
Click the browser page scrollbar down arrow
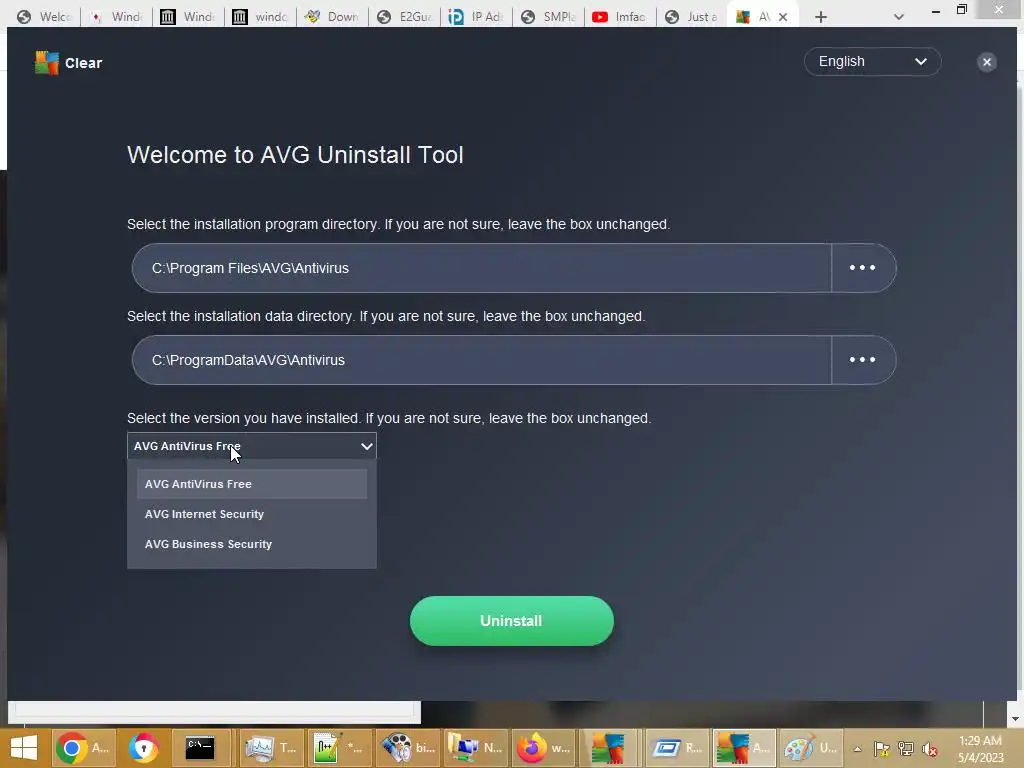tap(1016, 719)
